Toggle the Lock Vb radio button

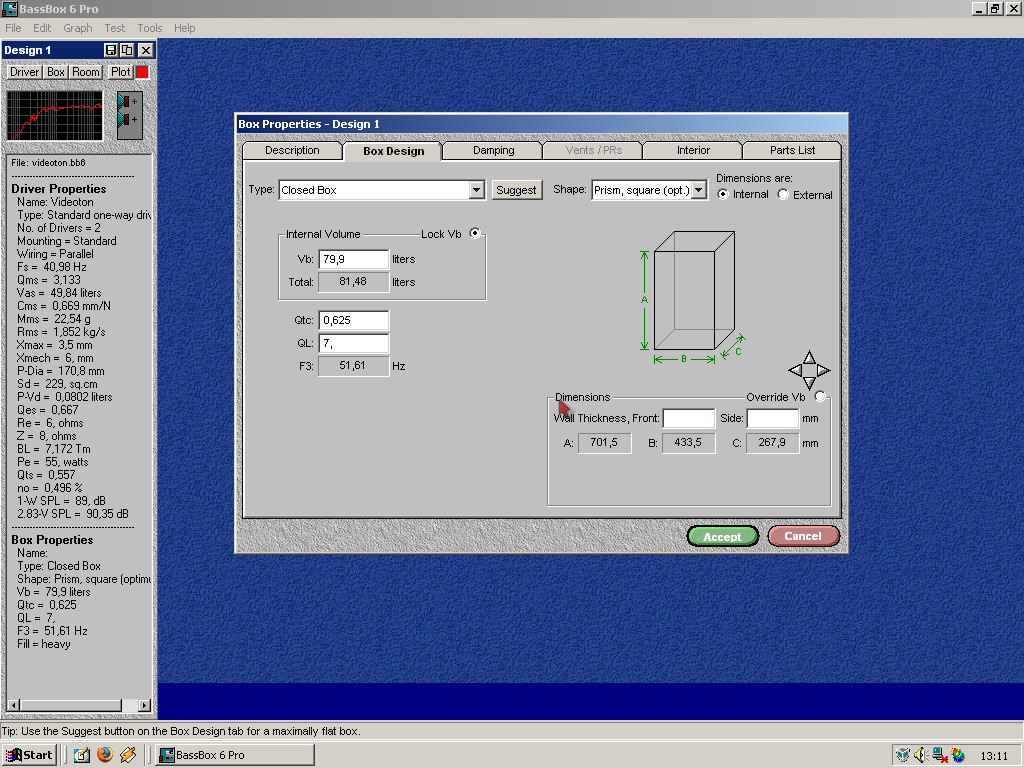[x=475, y=233]
